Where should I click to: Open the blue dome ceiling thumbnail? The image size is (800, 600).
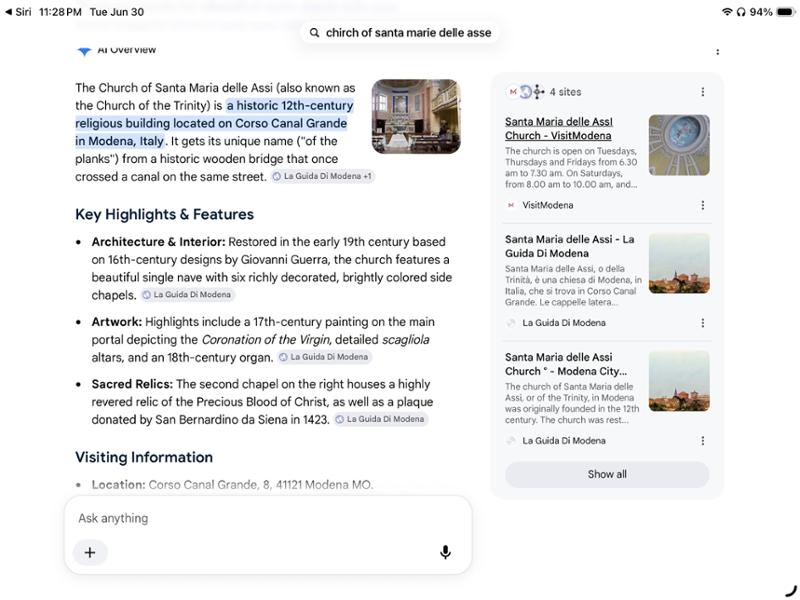pyautogui.click(x=679, y=145)
